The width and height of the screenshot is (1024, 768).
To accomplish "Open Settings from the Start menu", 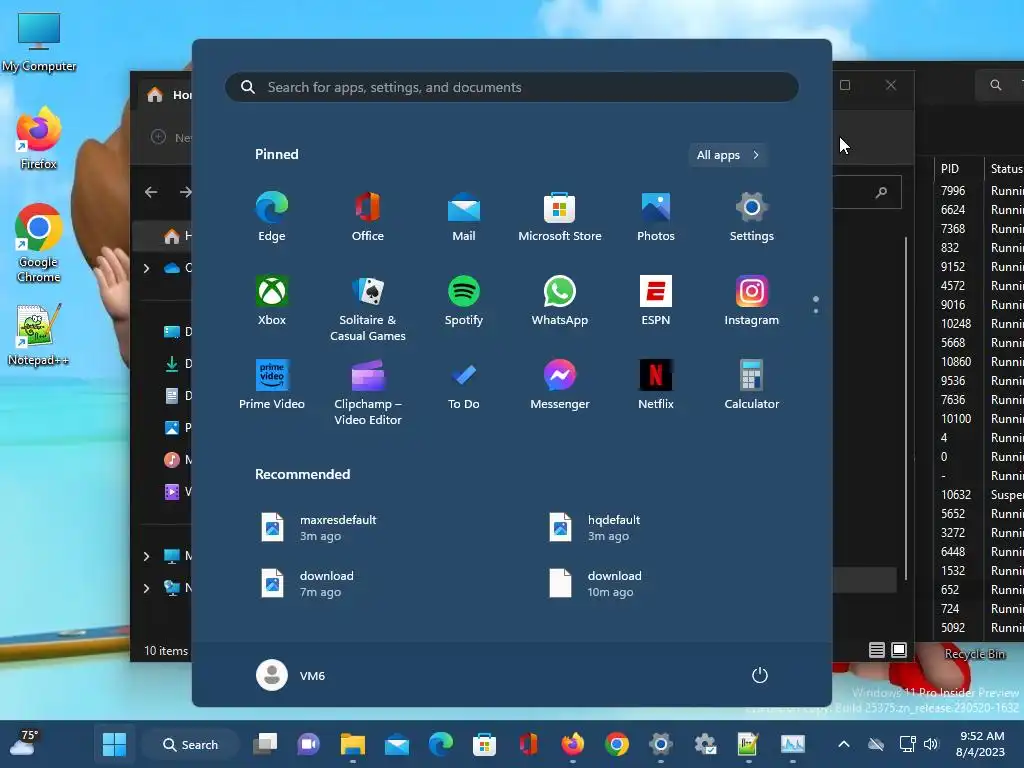I will pos(752,217).
